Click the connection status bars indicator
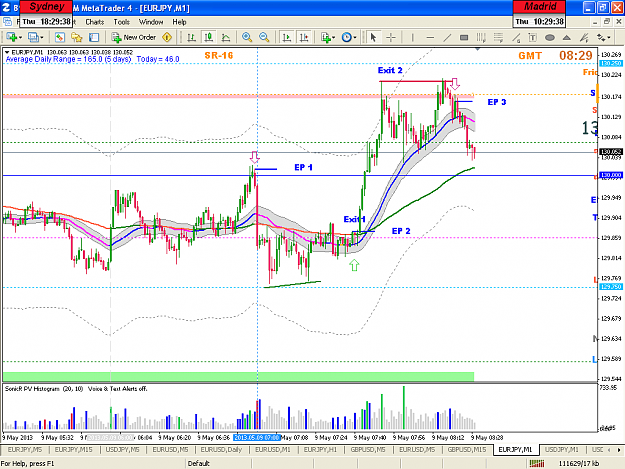 537,463
